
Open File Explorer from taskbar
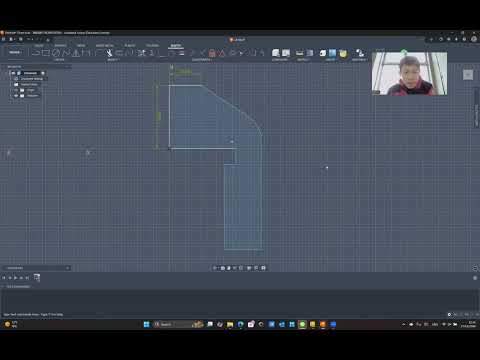[230, 324]
